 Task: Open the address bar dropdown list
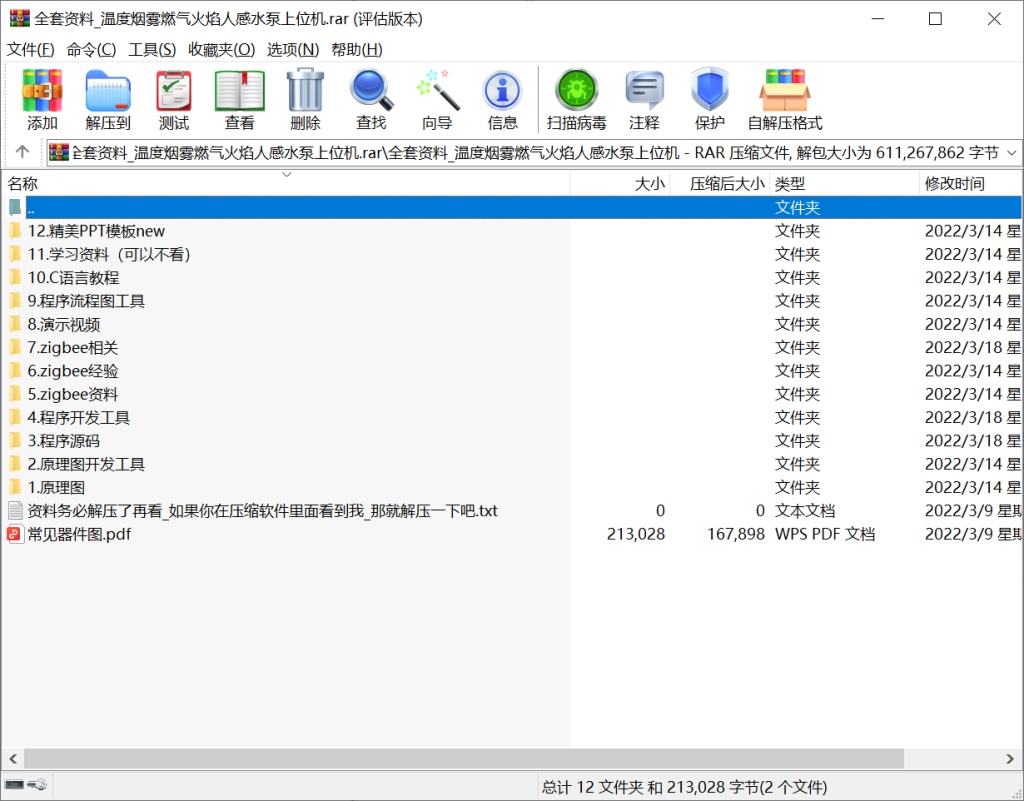tap(1009, 153)
